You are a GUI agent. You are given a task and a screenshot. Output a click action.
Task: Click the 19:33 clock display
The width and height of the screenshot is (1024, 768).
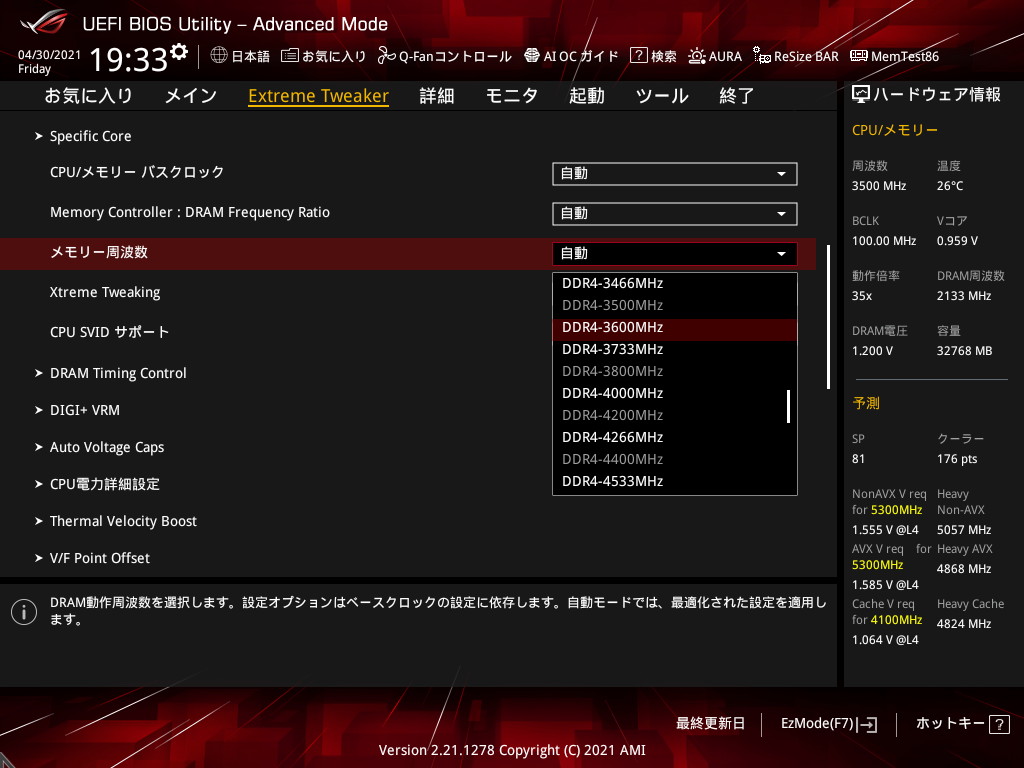(x=129, y=59)
